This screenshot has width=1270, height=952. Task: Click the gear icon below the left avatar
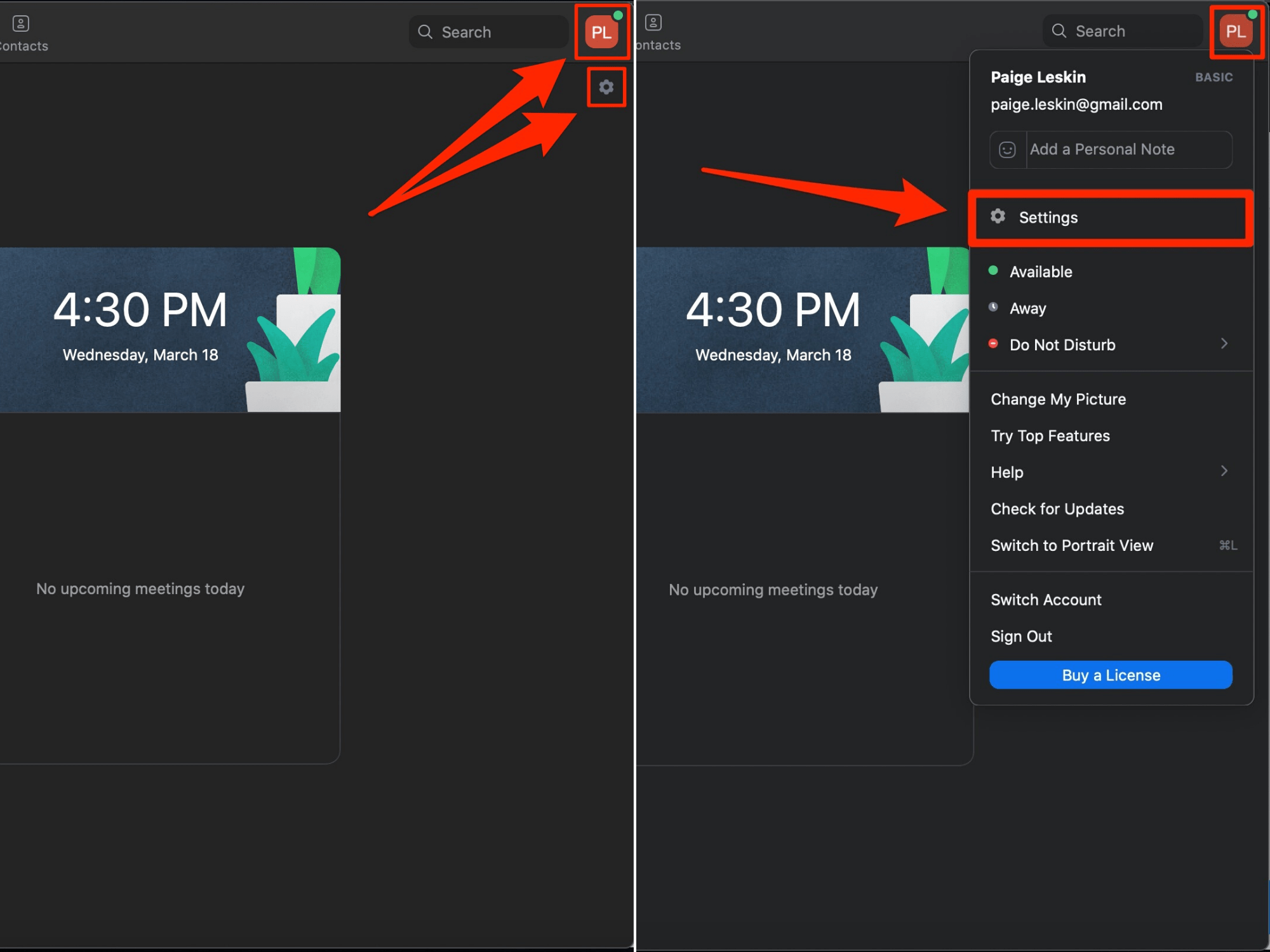click(606, 87)
